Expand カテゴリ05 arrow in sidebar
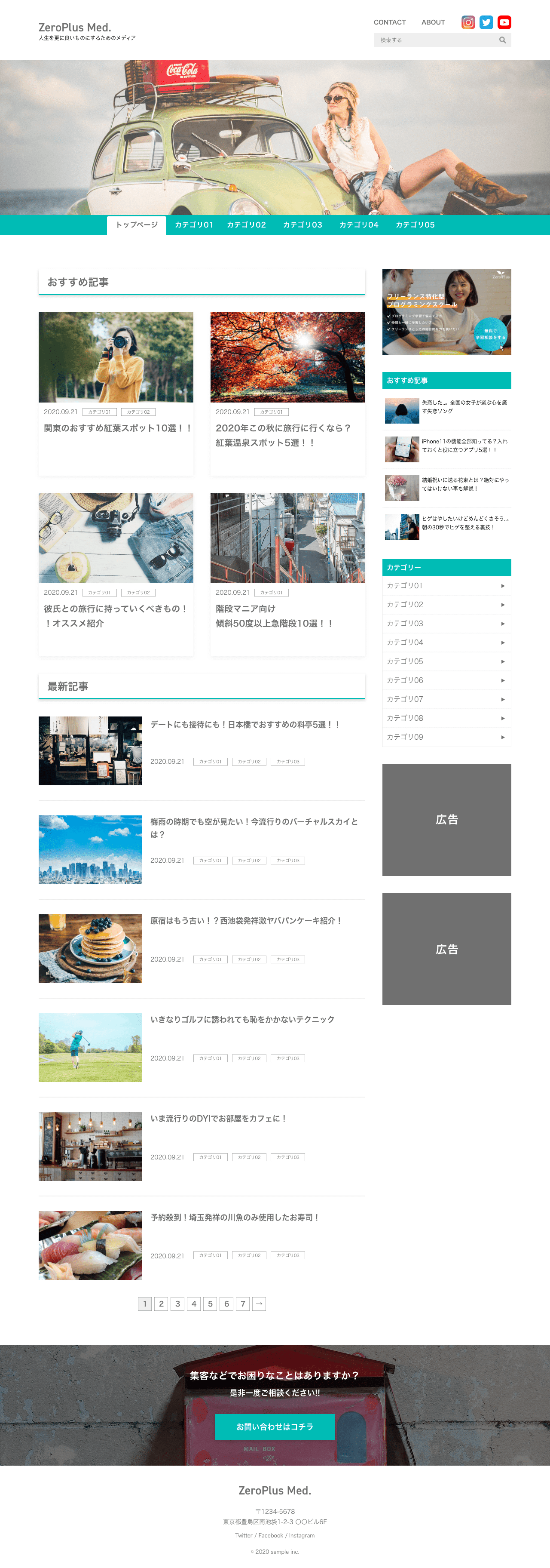Image resolution: width=550 pixels, height=1568 pixels. tap(503, 661)
